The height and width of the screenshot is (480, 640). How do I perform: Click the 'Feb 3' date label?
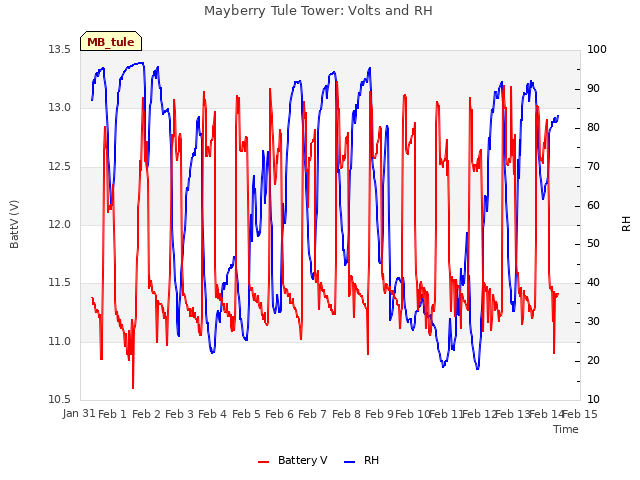point(180,414)
